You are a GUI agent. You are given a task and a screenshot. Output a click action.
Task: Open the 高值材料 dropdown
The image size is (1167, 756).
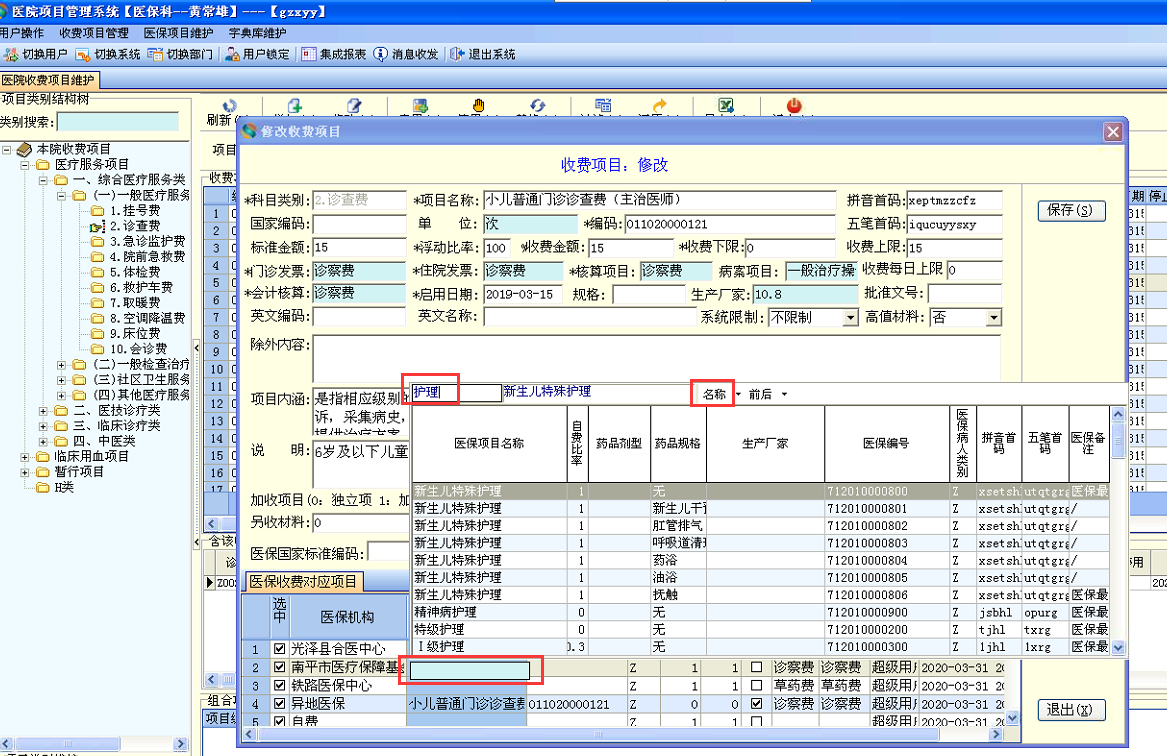pos(994,318)
